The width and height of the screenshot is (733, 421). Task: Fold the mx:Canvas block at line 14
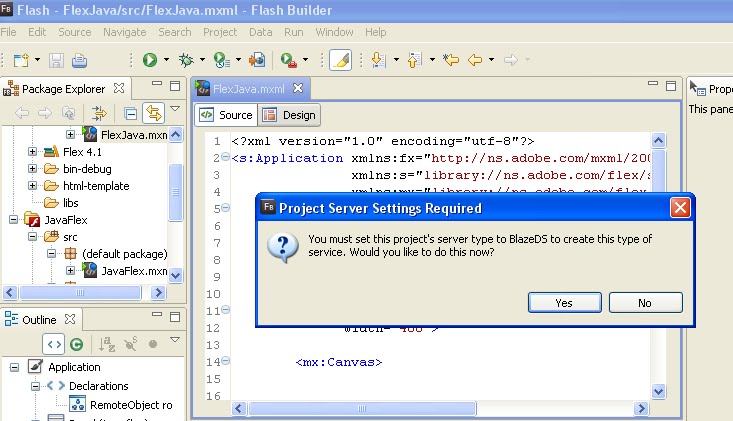coord(225,360)
